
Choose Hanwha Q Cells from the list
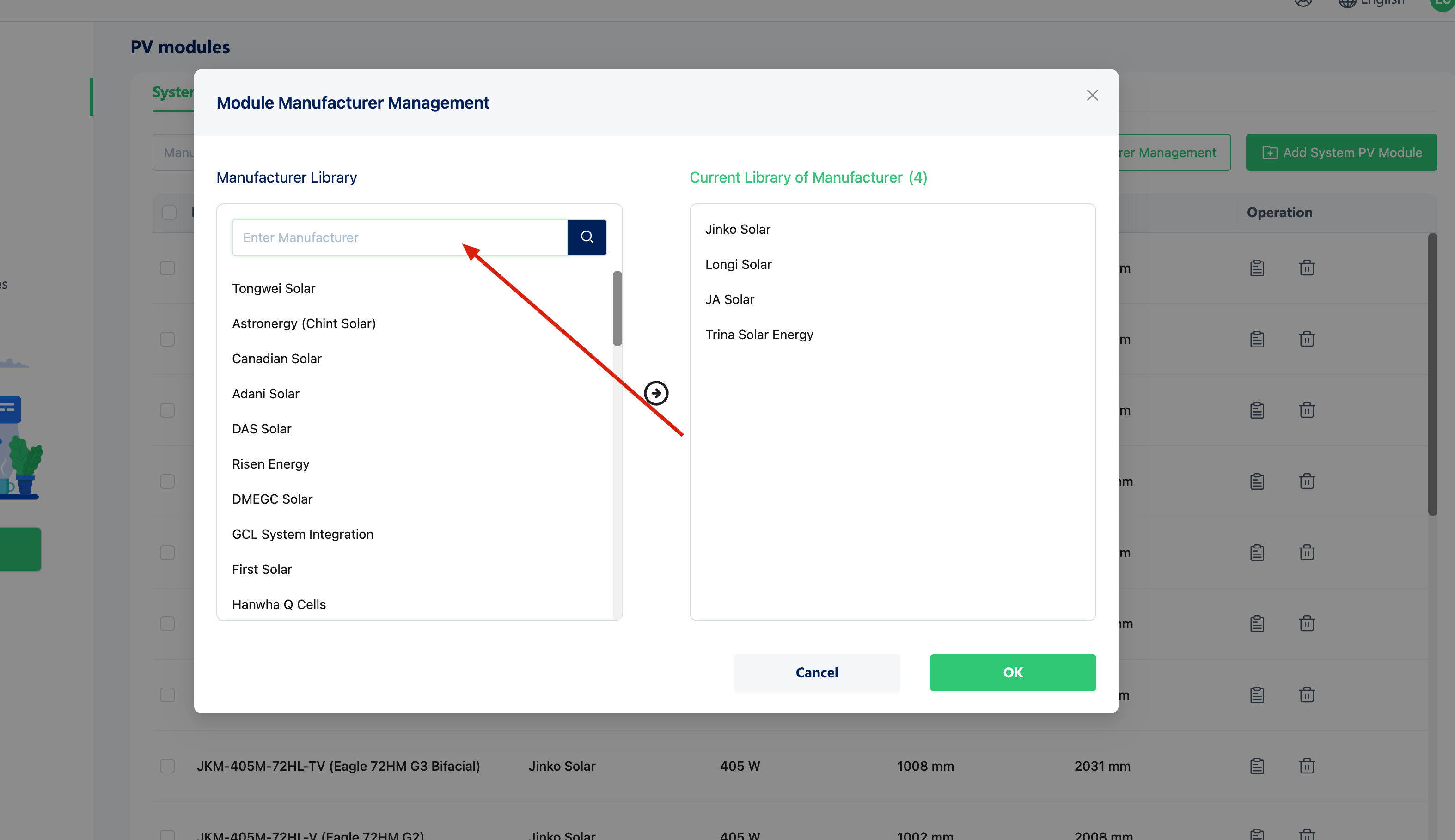click(x=279, y=605)
